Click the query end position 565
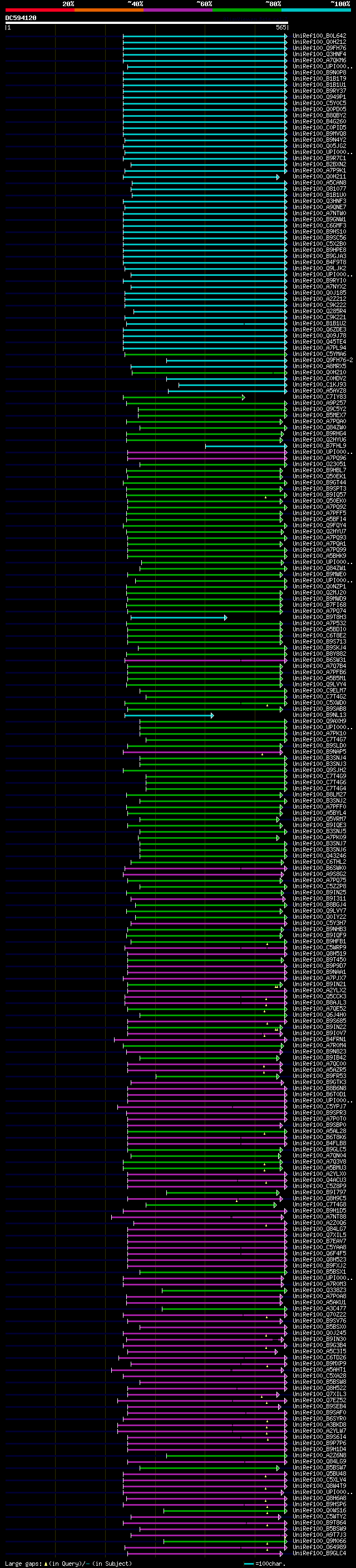Screen dimensions: 356x1568 [280, 27]
